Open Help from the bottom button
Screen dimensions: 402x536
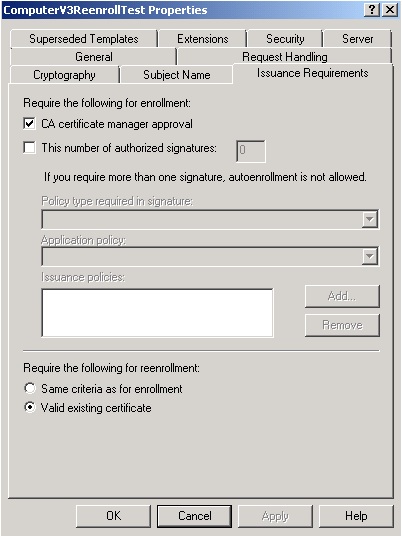click(x=356, y=516)
